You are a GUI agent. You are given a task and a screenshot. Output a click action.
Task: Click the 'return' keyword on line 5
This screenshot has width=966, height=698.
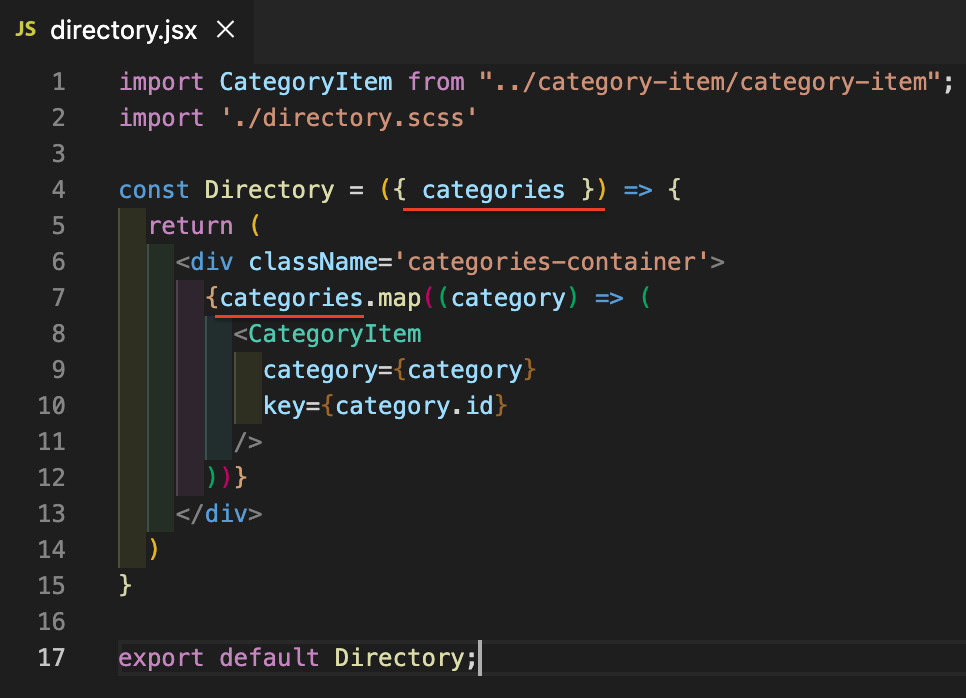(191, 225)
